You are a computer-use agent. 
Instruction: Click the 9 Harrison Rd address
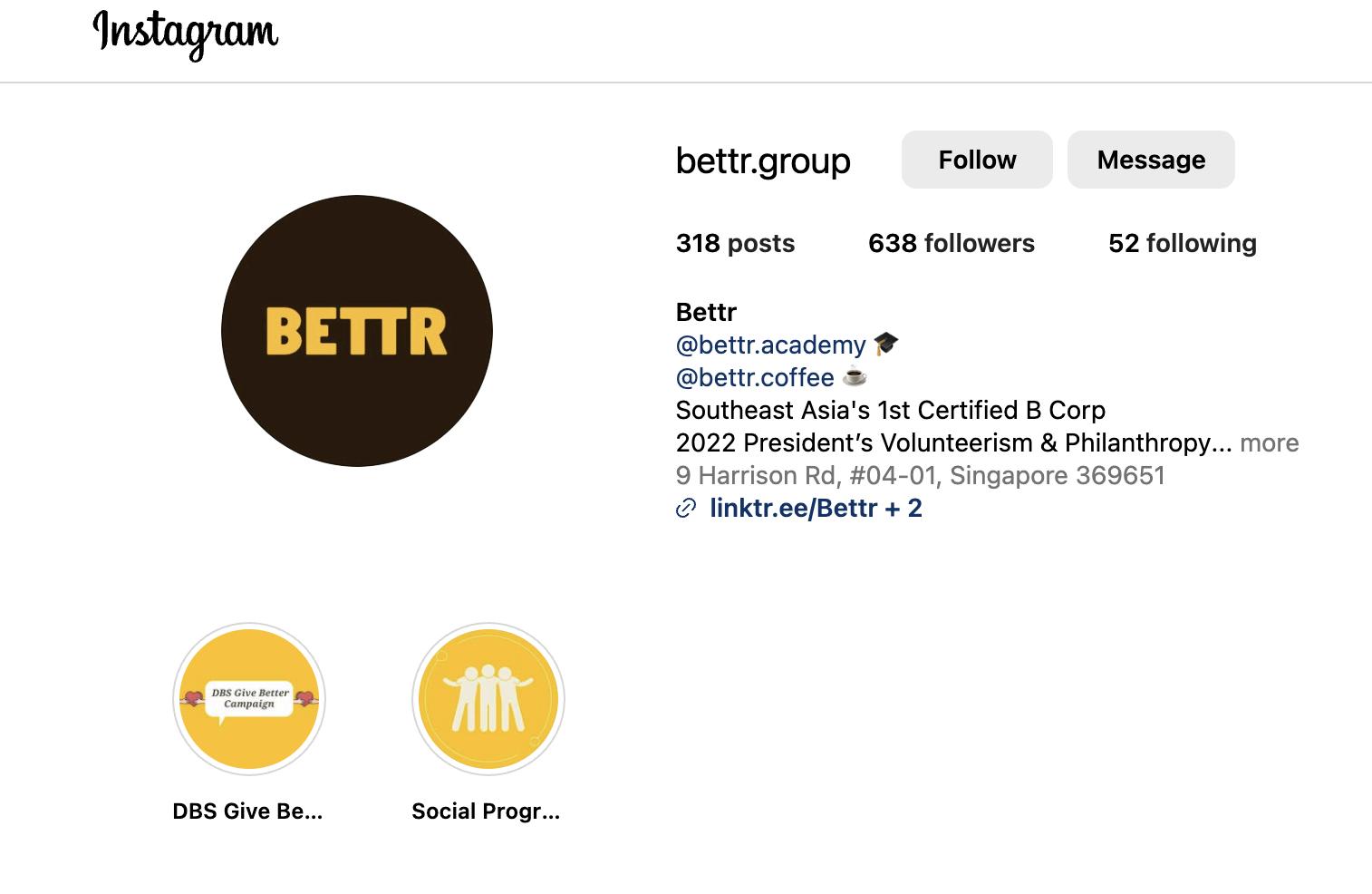pyautogui.click(x=920, y=475)
